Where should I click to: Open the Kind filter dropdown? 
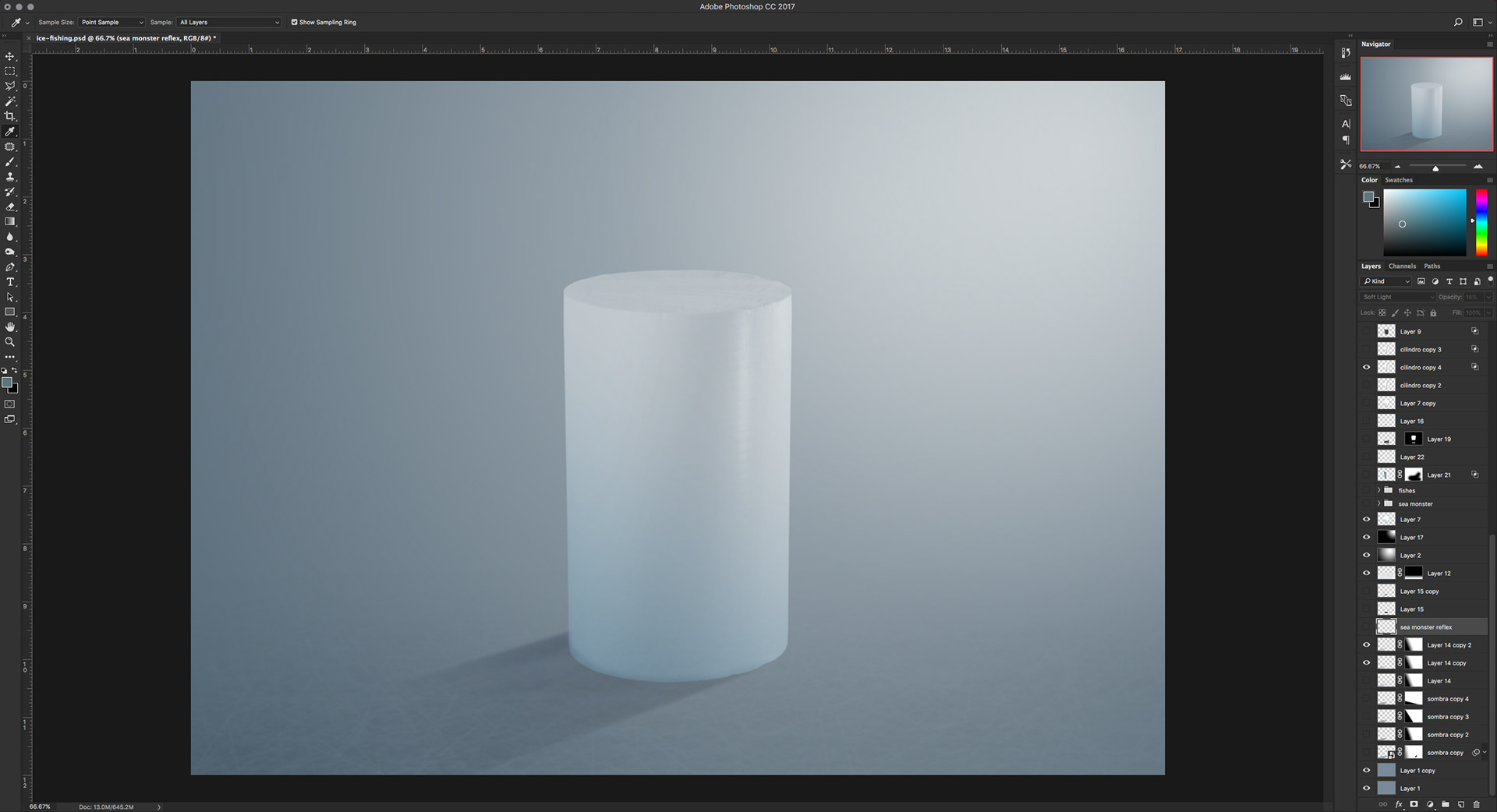tap(1386, 281)
